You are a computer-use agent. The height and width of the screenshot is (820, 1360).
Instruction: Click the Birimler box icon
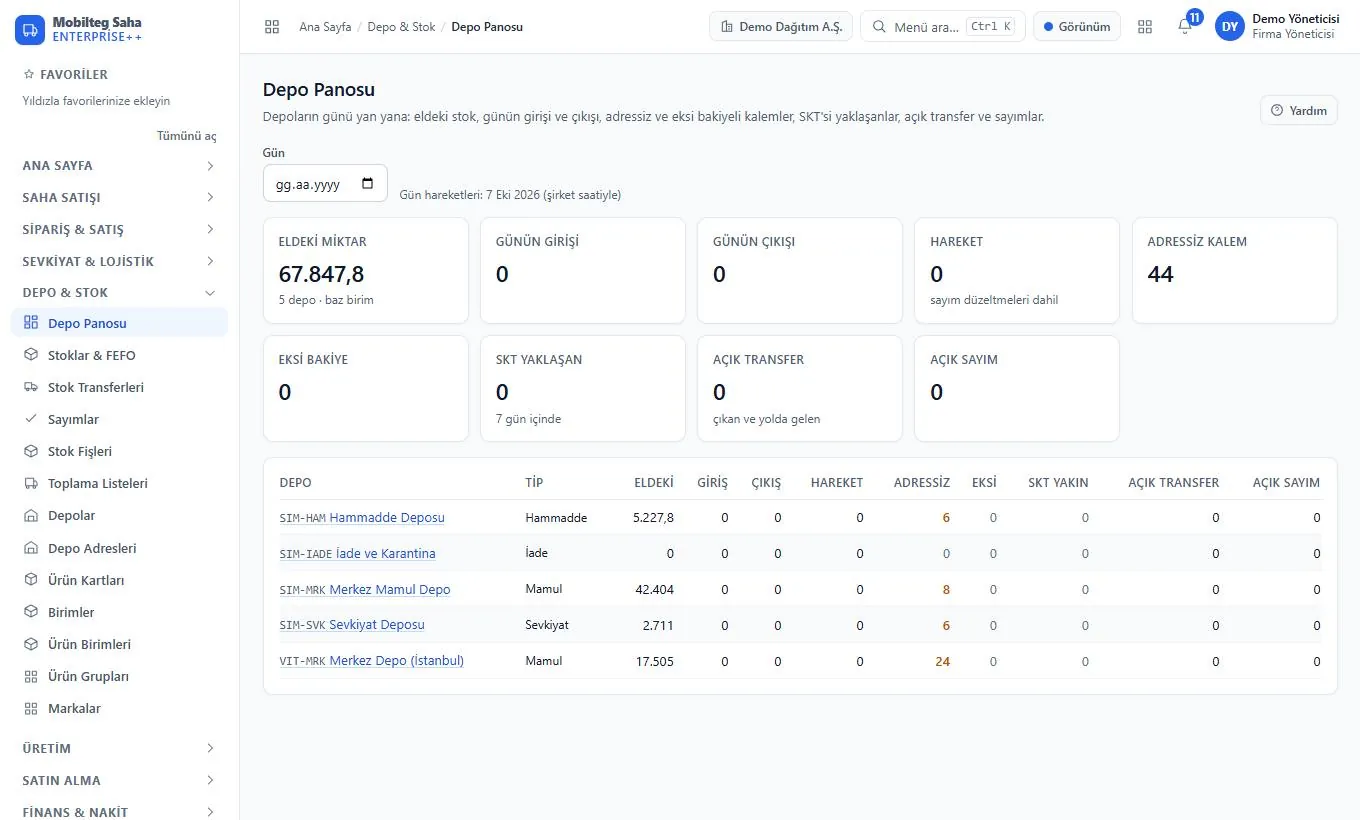[30, 612]
